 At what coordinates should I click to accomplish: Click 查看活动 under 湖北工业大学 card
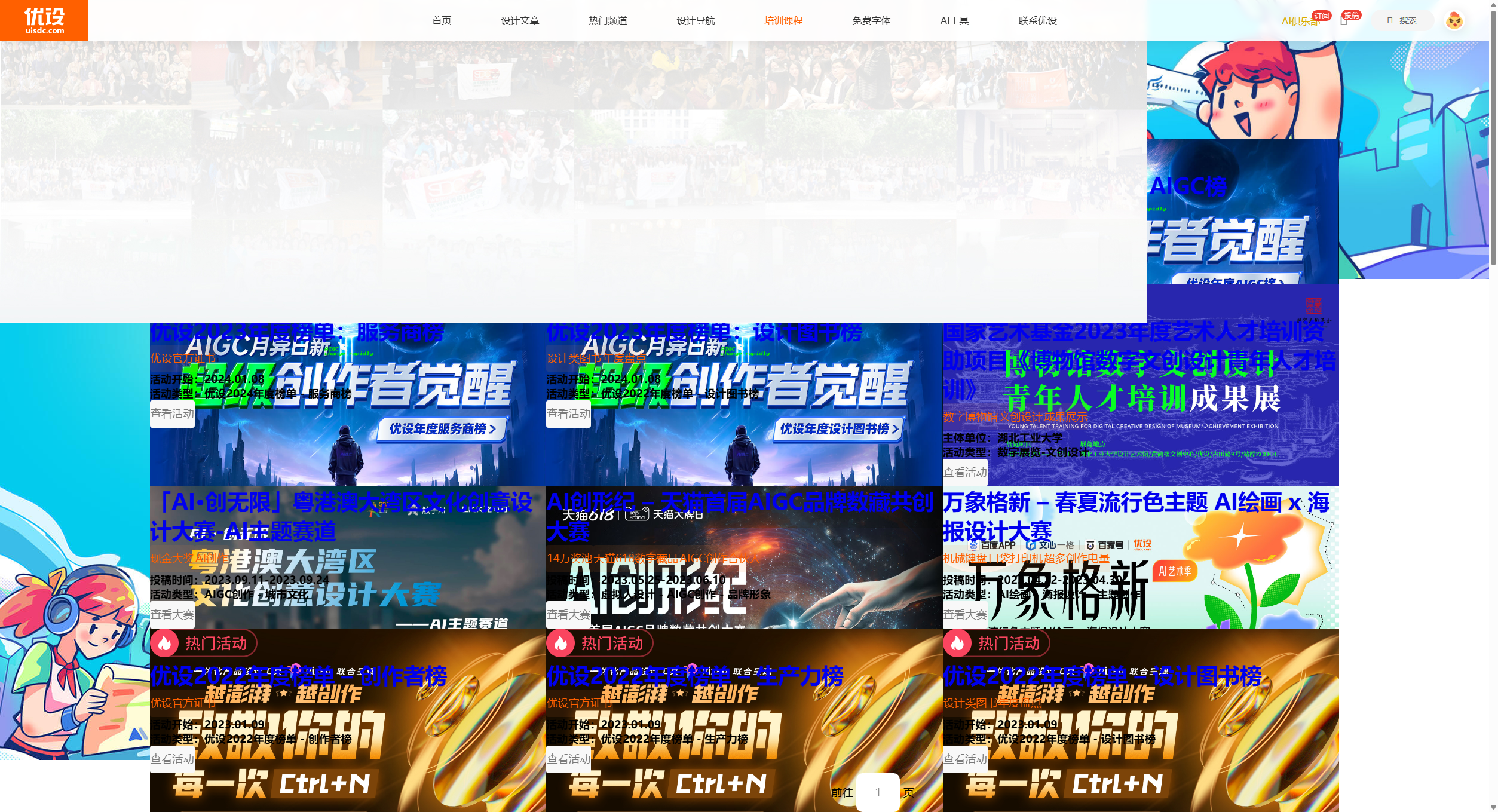965,472
